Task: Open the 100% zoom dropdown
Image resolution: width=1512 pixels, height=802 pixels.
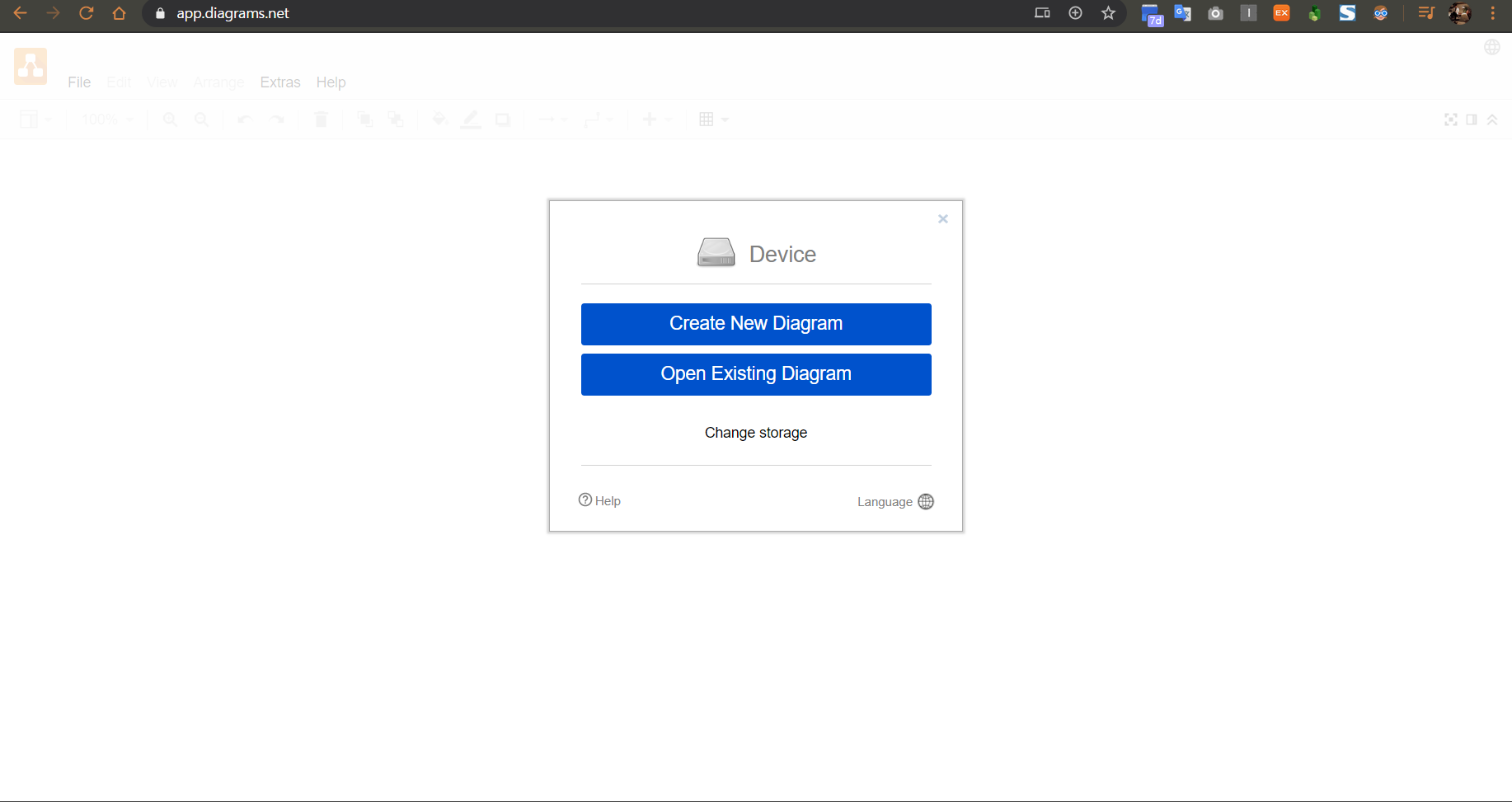Action: (x=107, y=120)
